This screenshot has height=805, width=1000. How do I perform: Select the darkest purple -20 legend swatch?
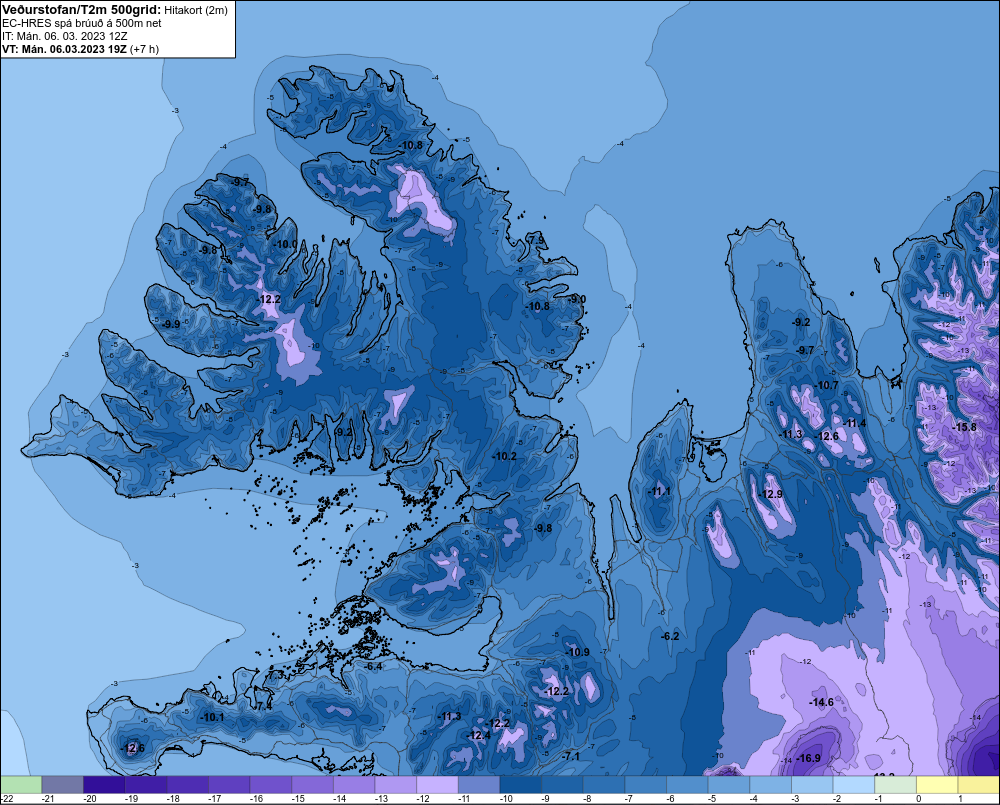click(104, 785)
